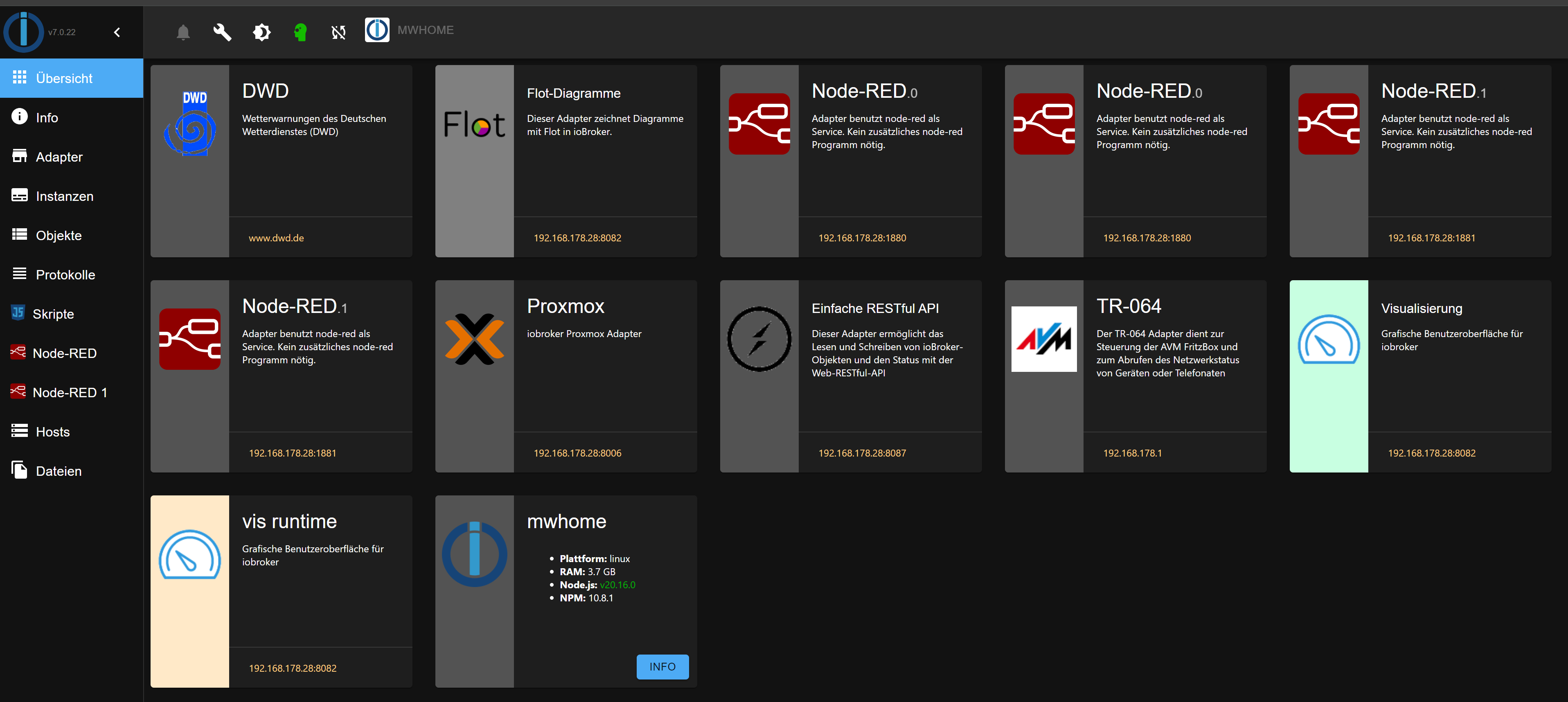Open the www.dwd.de link

click(x=276, y=238)
